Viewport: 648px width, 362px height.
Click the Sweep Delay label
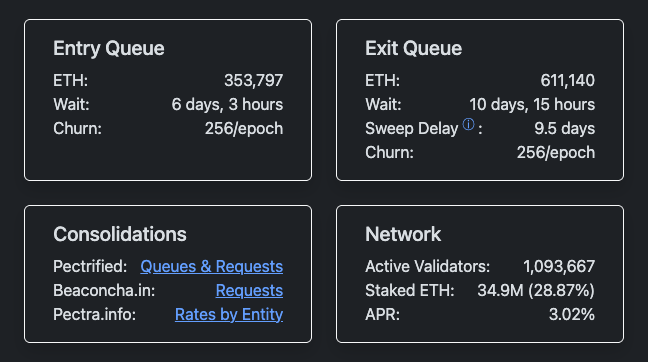(x=412, y=129)
